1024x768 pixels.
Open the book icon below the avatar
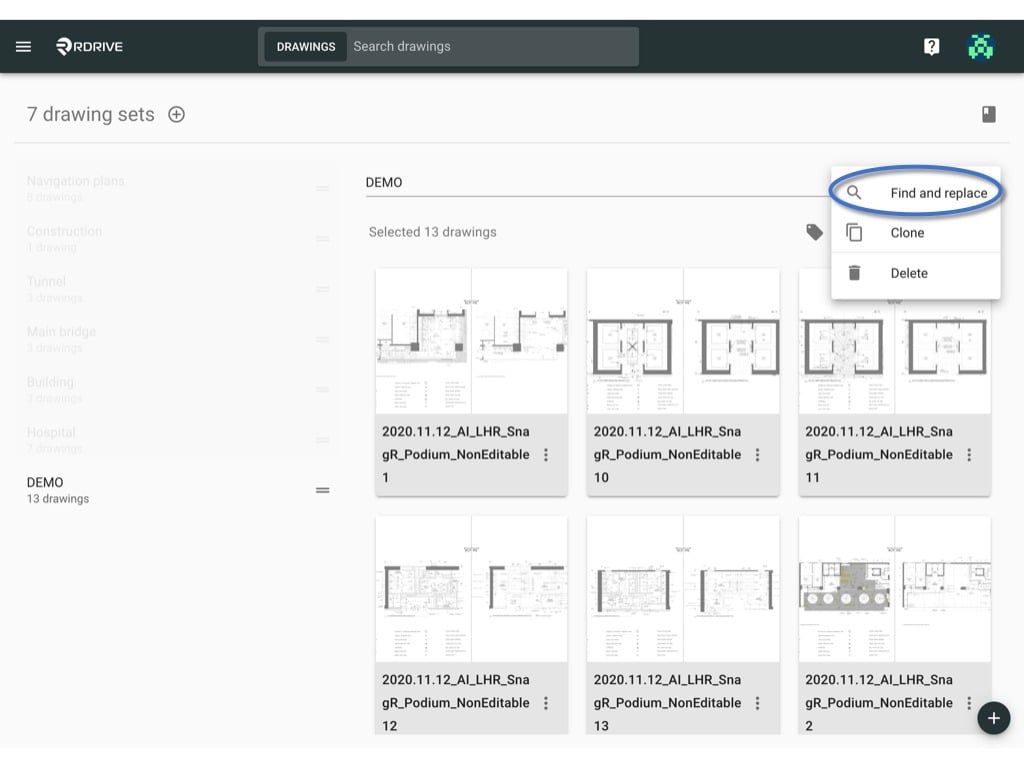click(989, 114)
